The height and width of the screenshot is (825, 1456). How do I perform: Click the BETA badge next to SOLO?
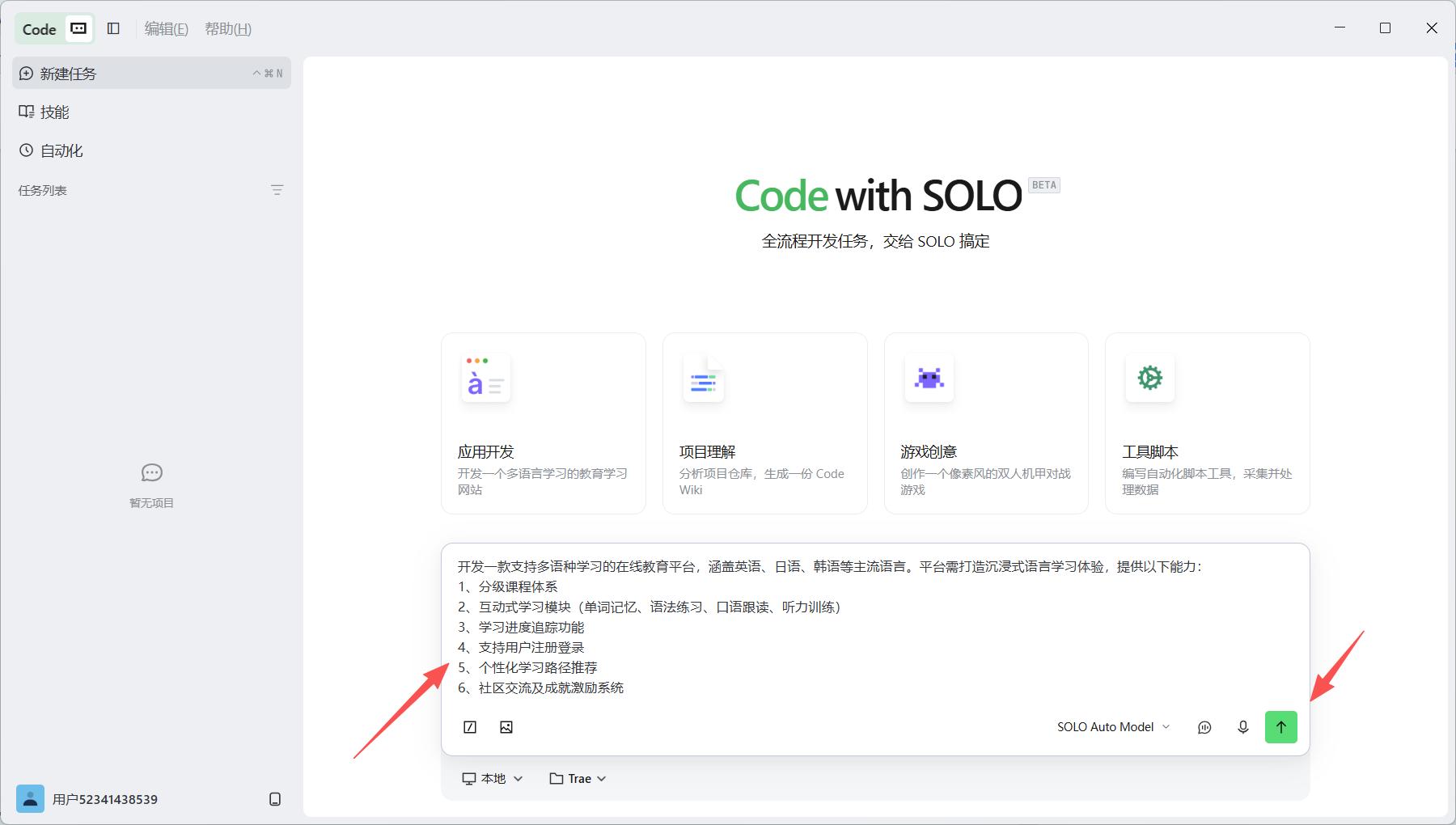pyautogui.click(x=1044, y=185)
